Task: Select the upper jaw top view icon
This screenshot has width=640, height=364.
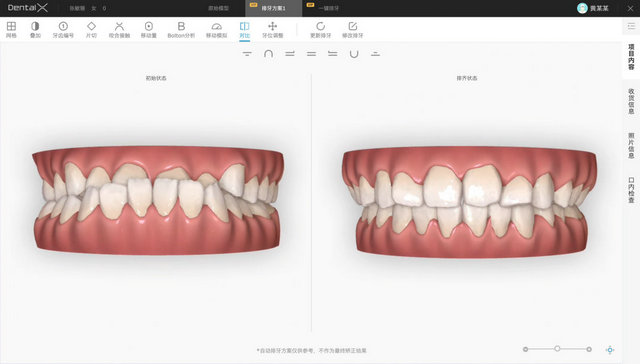Action: coord(247,53)
